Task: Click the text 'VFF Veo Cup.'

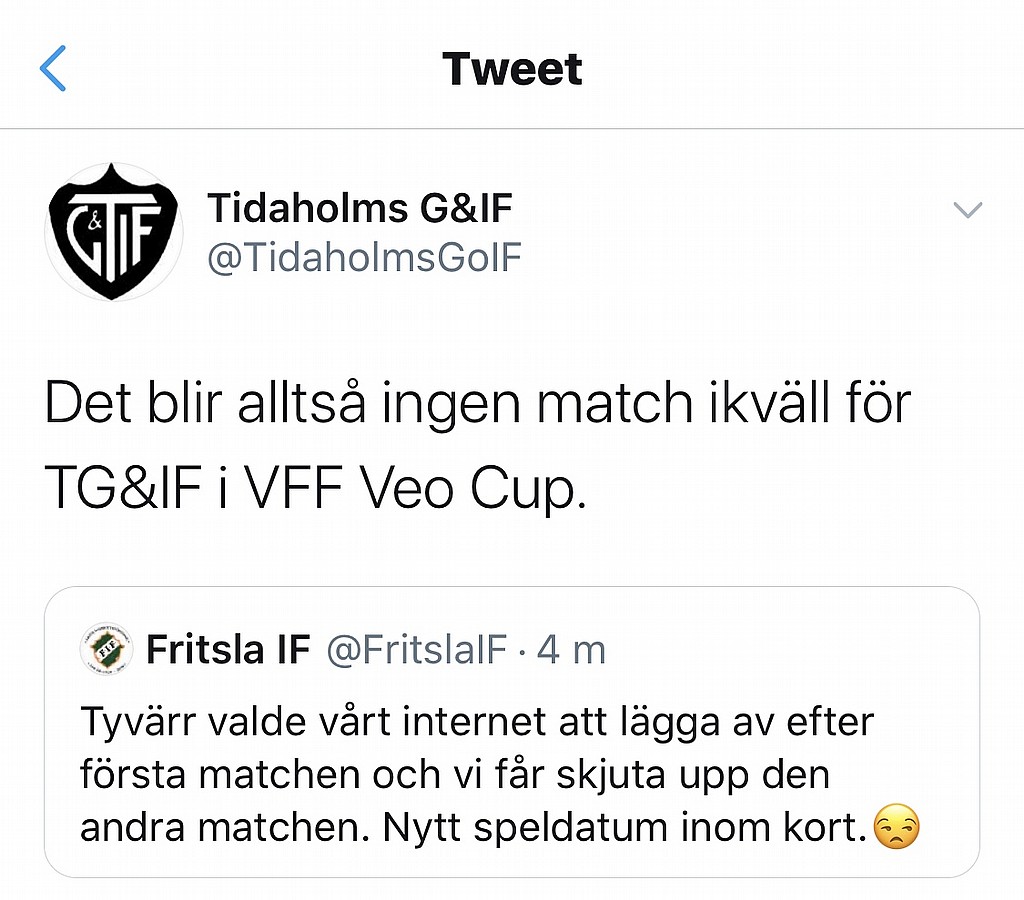Action: pyautogui.click(x=415, y=490)
